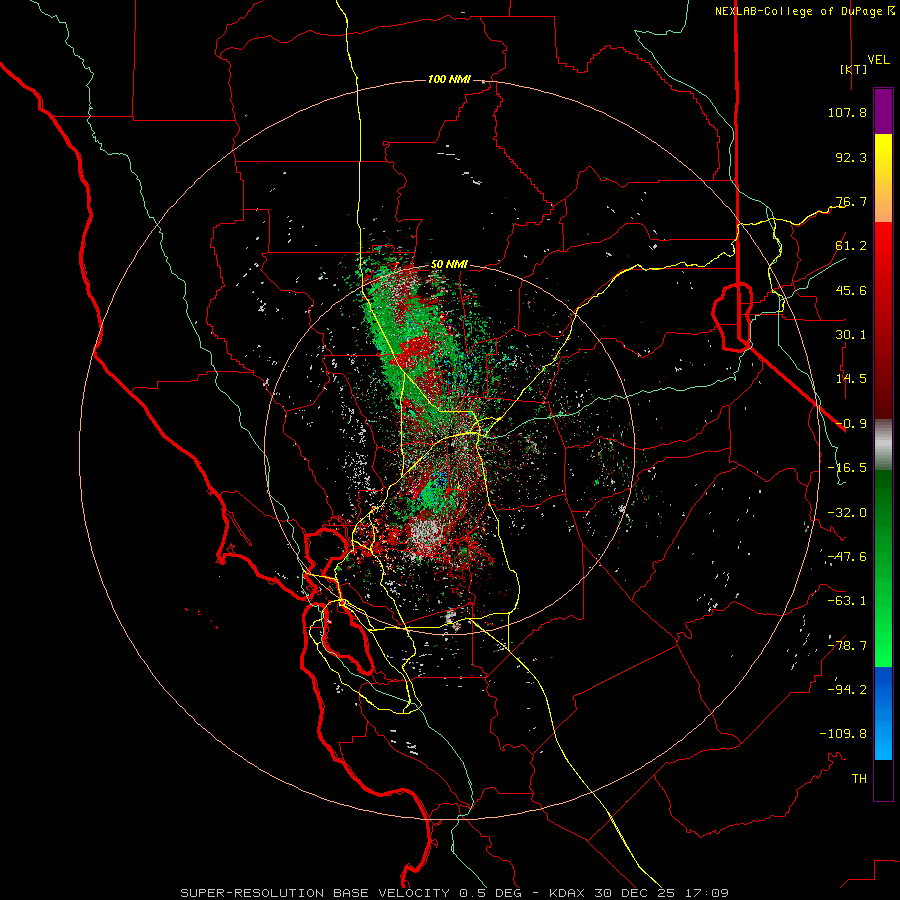900x900 pixels.
Task: Click the bright green segment of the color bar
Action: point(883,568)
